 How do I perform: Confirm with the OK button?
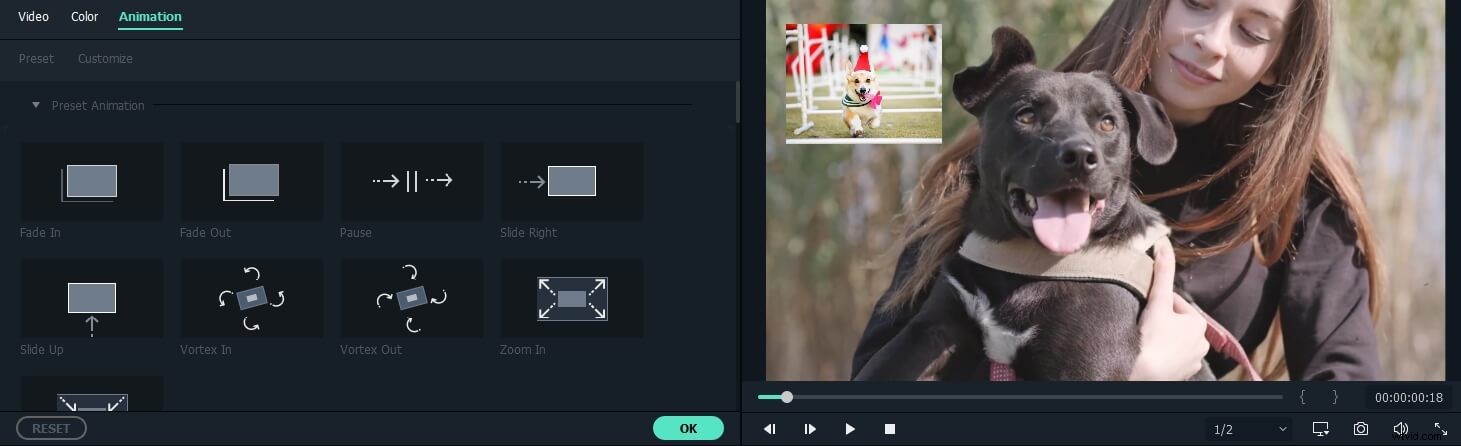point(688,428)
